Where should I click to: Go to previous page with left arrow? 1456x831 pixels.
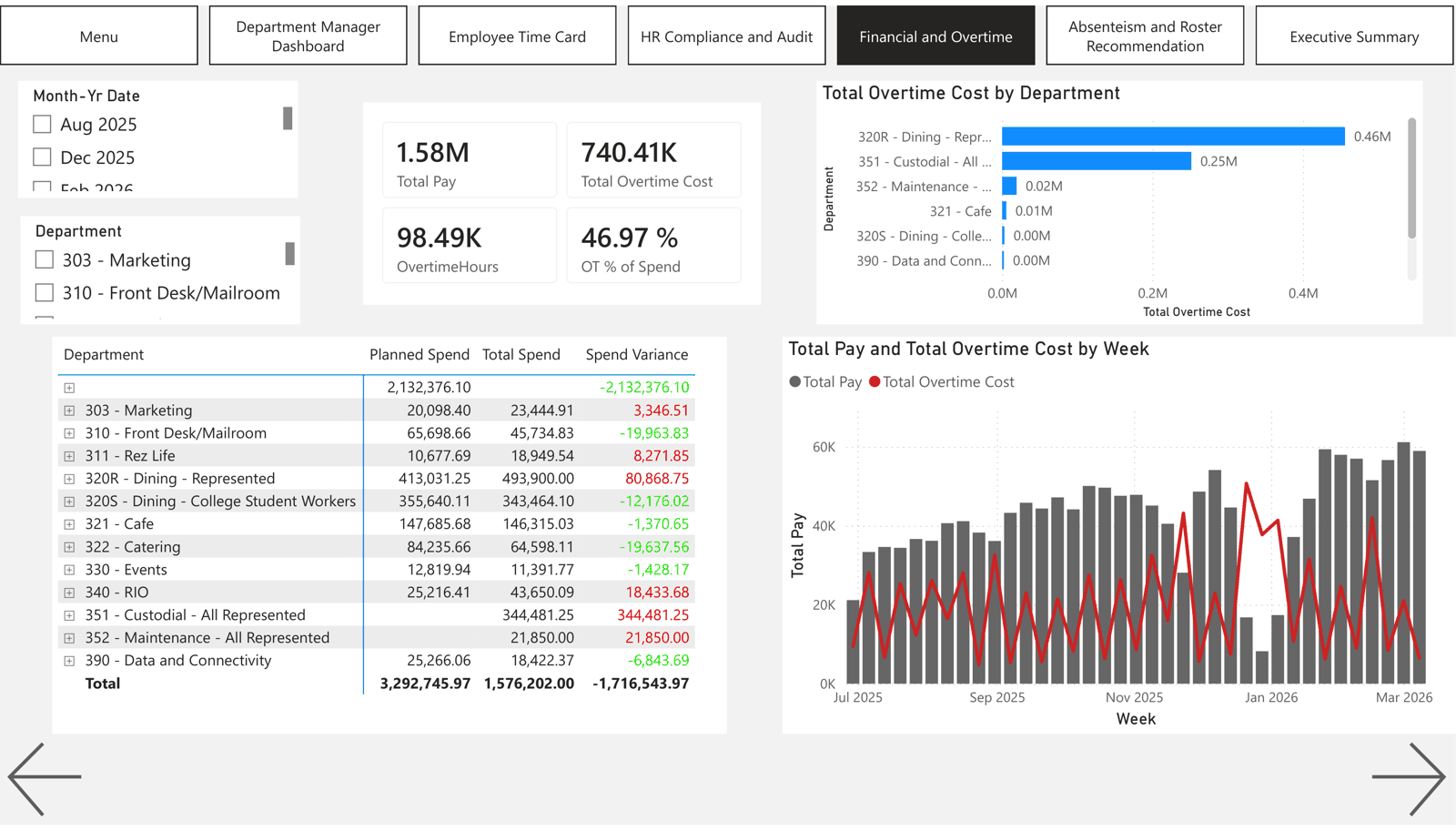(45, 777)
